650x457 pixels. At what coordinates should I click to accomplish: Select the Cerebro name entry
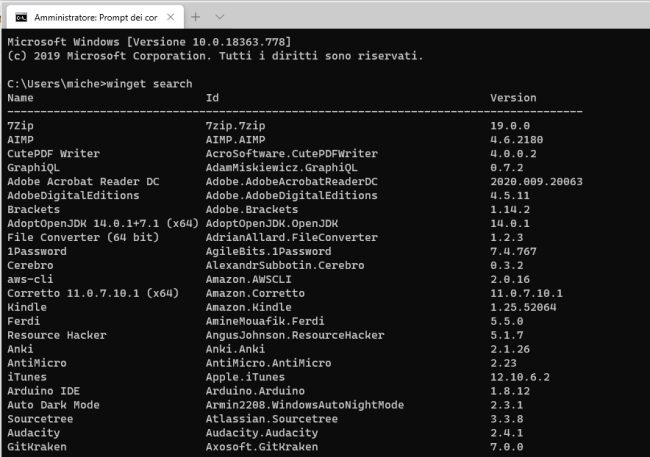click(x=30, y=265)
